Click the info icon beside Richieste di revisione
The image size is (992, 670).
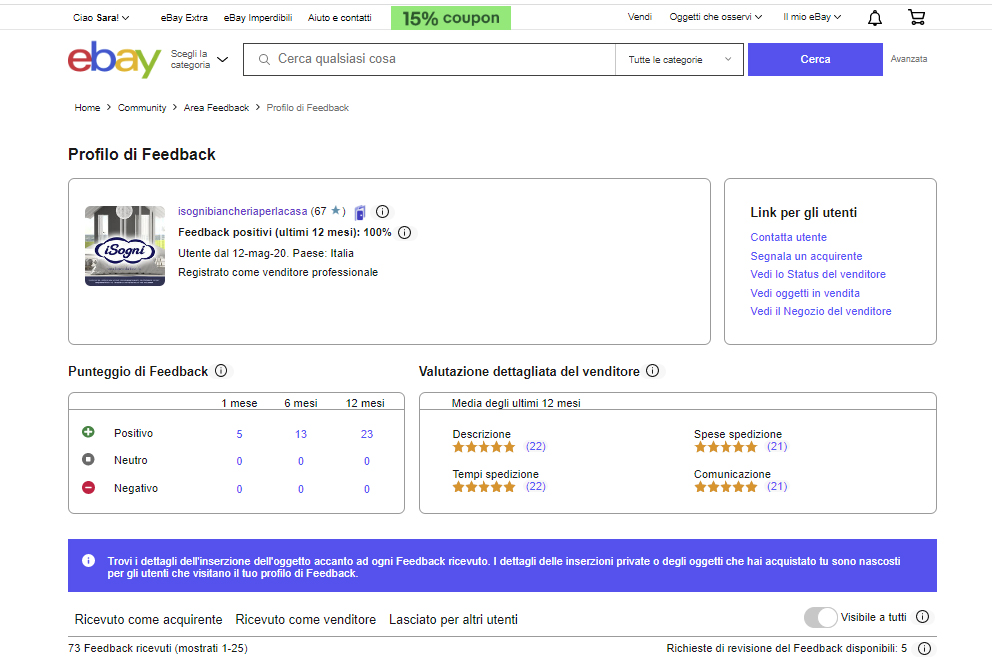click(924, 648)
